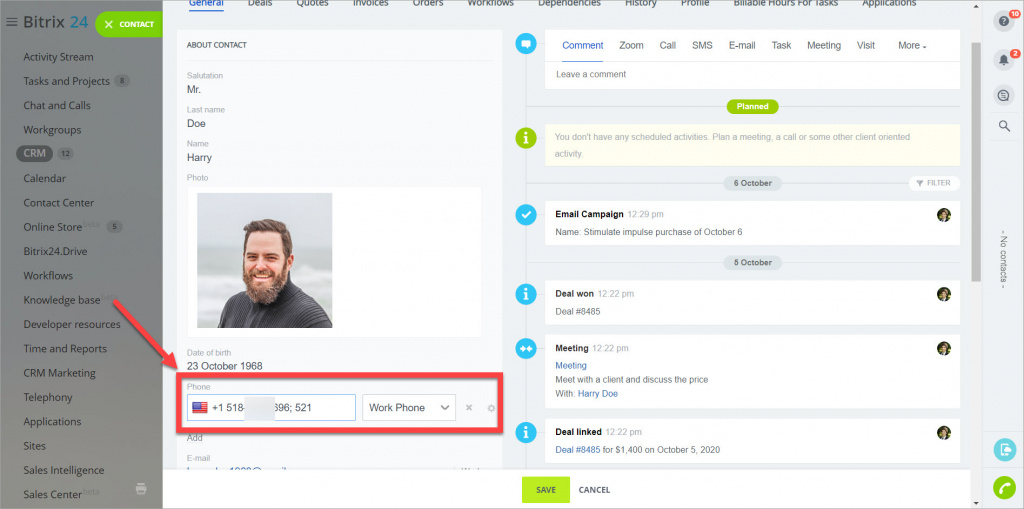Image resolution: width=1024 pixels, height=509 pixels.
Task: Open CRM Marketing in the sidebar
Action: 59,373
